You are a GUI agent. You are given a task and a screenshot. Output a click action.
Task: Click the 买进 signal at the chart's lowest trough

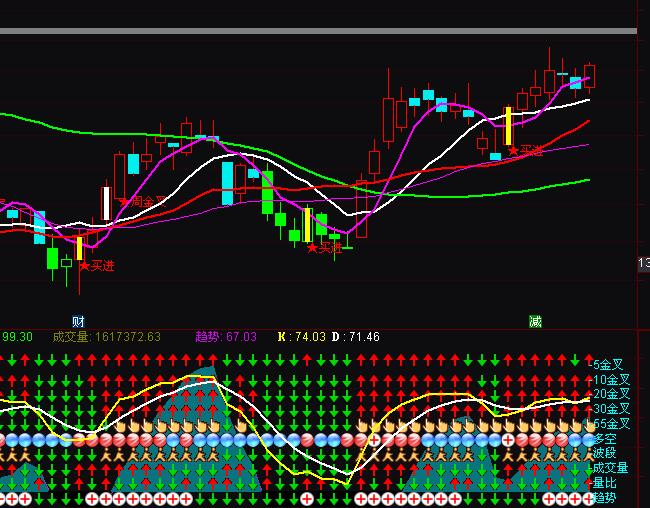[x=324, y=247]
